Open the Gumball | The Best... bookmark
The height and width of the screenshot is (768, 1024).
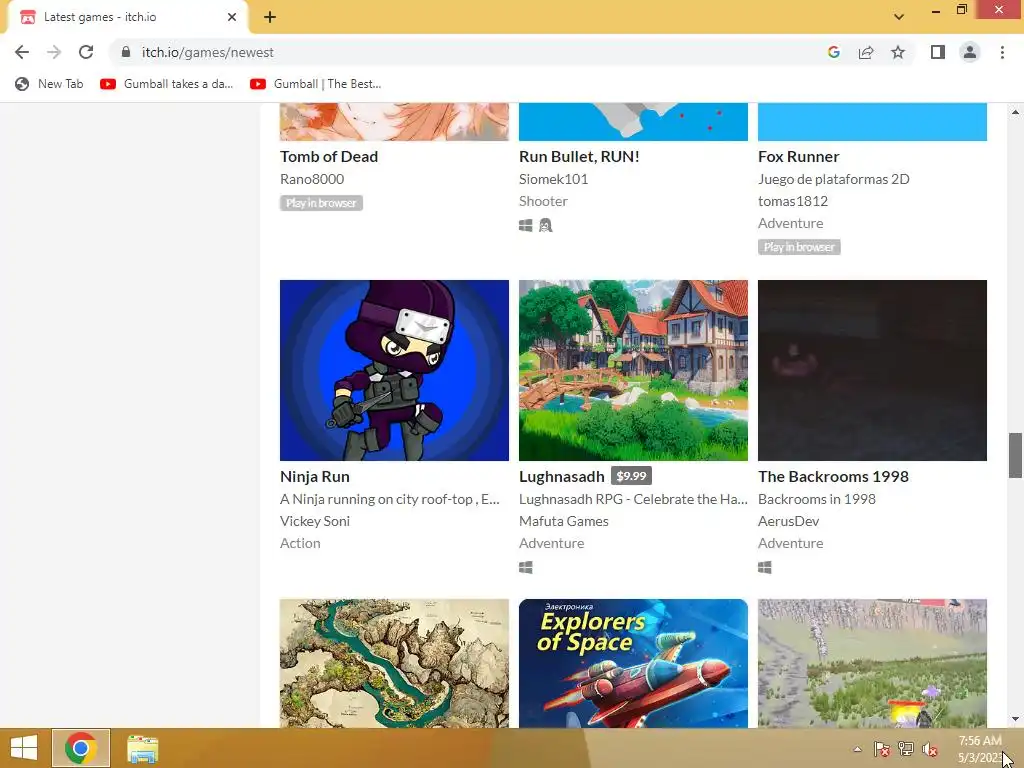[315, 84]
